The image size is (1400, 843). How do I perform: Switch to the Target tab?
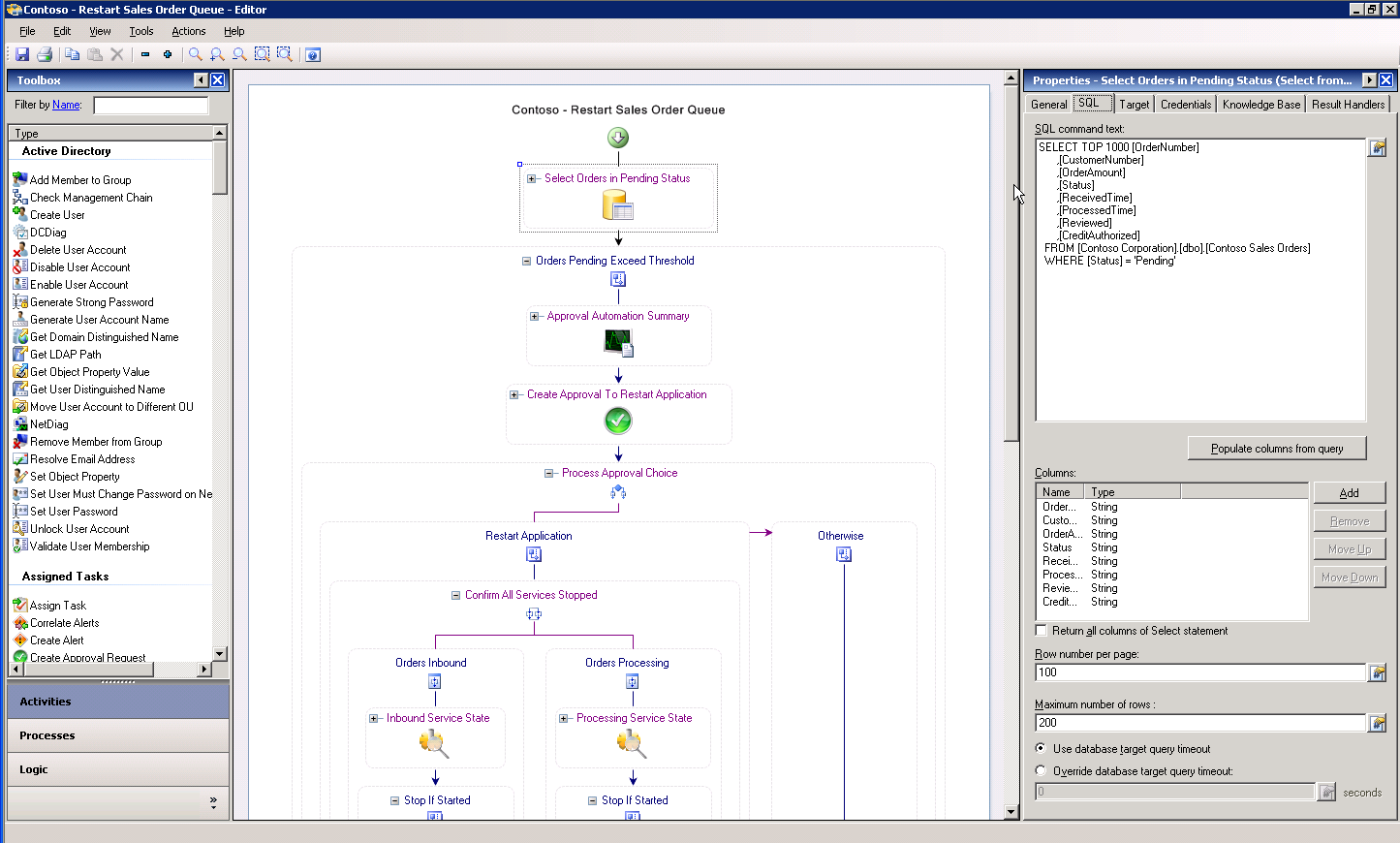1134,105
